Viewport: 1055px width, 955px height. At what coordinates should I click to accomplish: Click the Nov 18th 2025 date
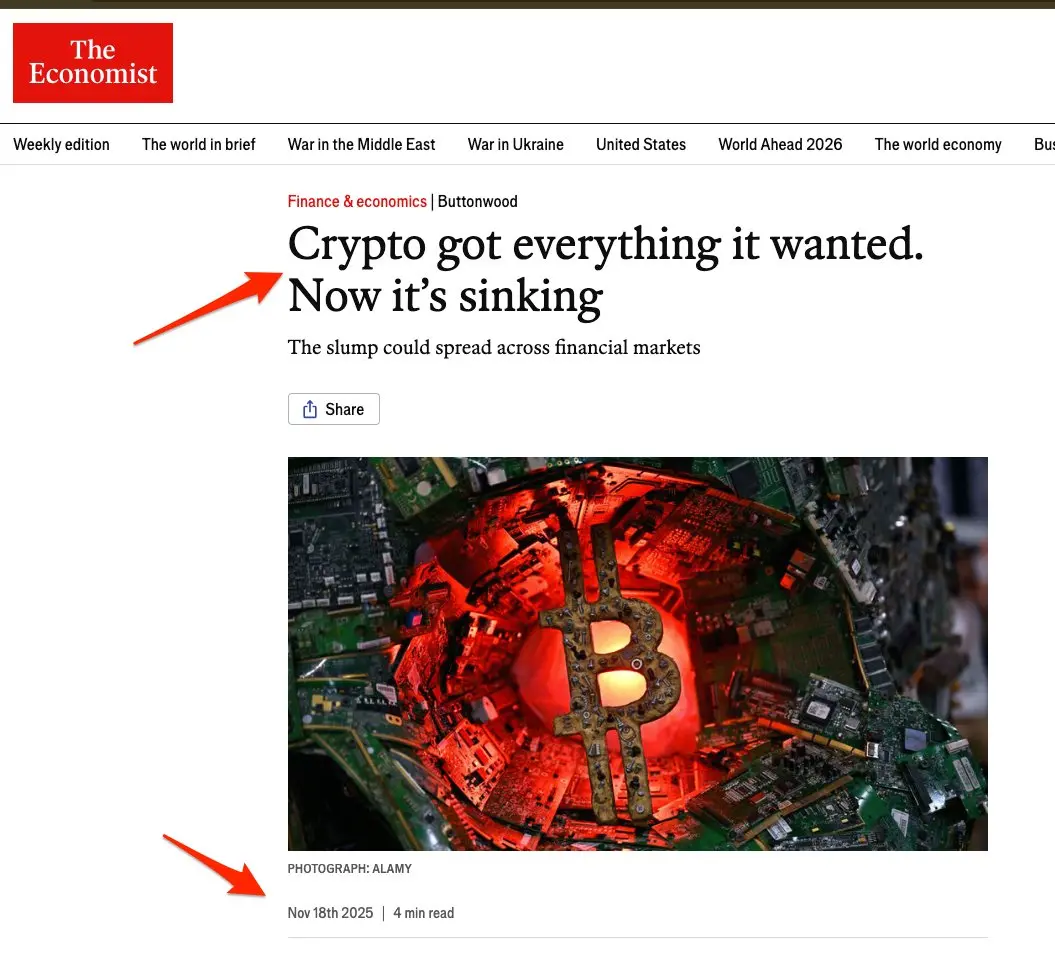pos(330,913)
